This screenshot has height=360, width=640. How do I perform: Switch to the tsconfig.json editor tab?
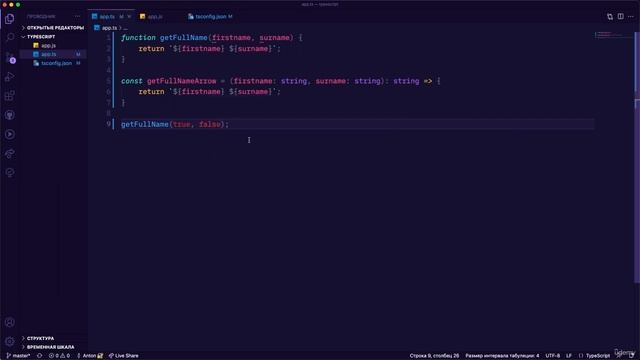(x=211, y=17)
